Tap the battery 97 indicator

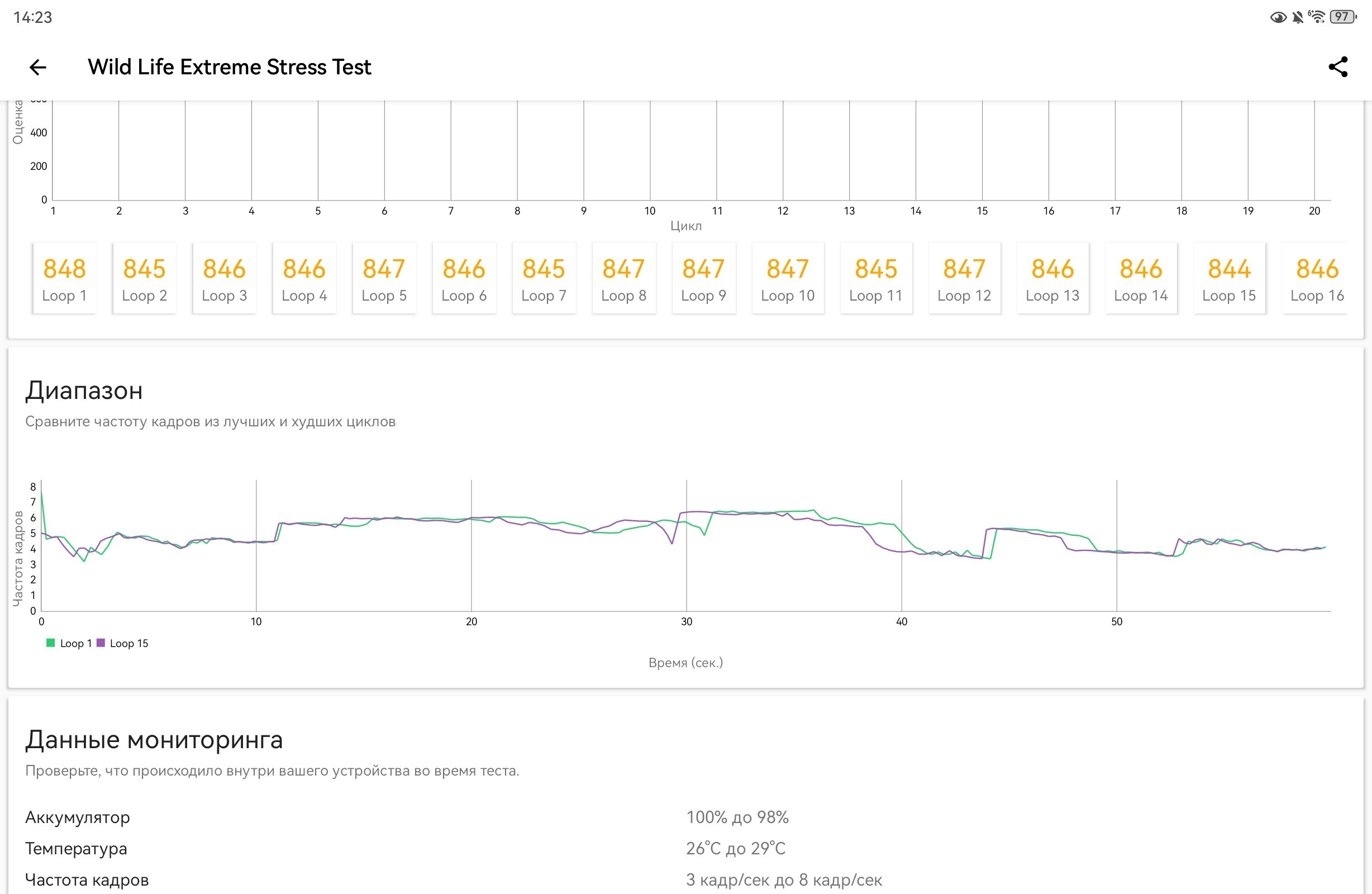(1343, 17)
